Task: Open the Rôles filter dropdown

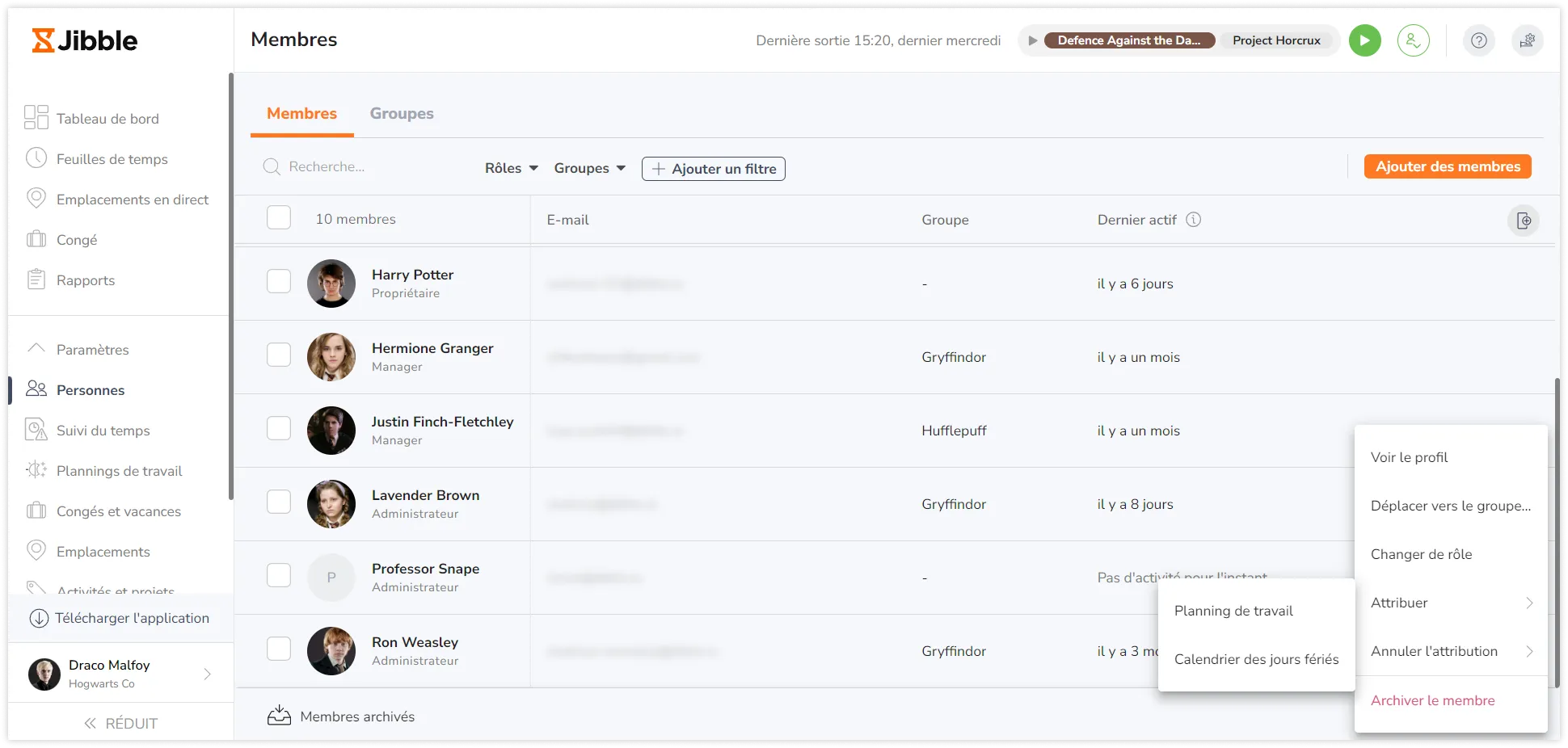Action: [x=511, y=168]
